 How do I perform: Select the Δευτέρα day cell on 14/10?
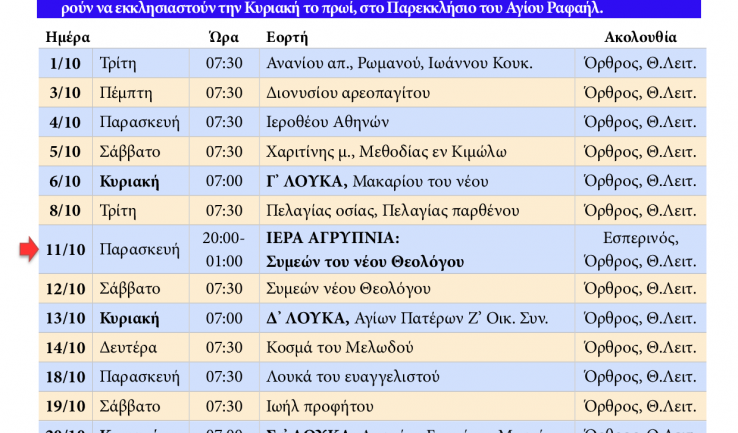133,348
